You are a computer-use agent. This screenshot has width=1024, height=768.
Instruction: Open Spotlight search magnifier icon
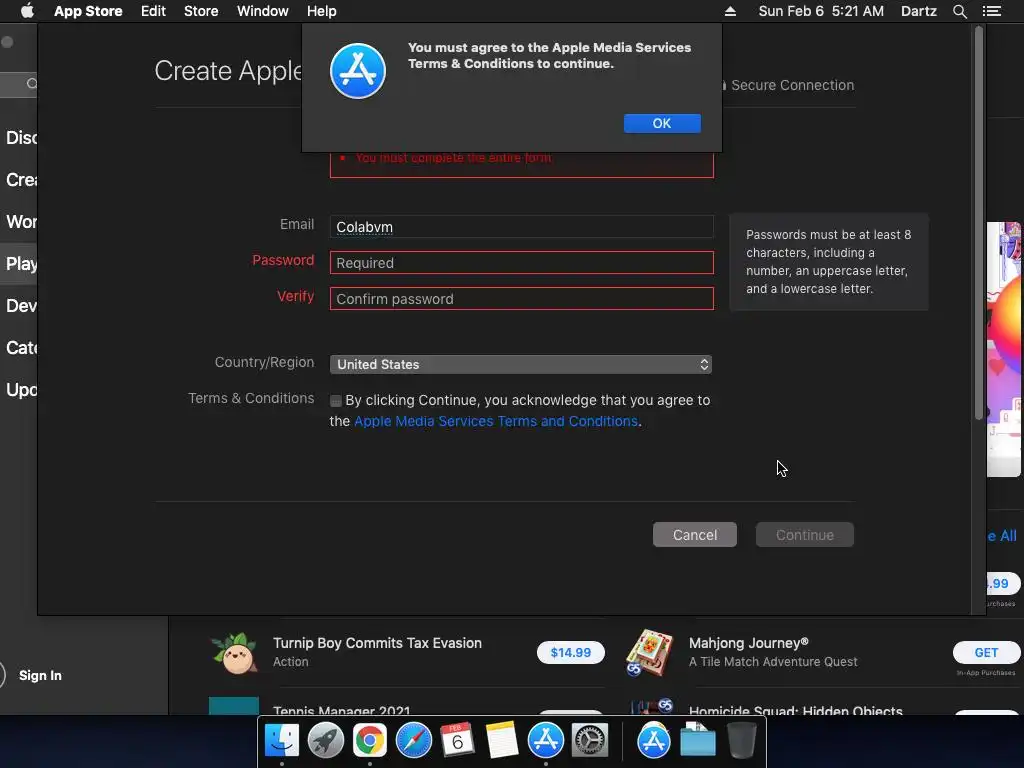click(x=959, y=11)
